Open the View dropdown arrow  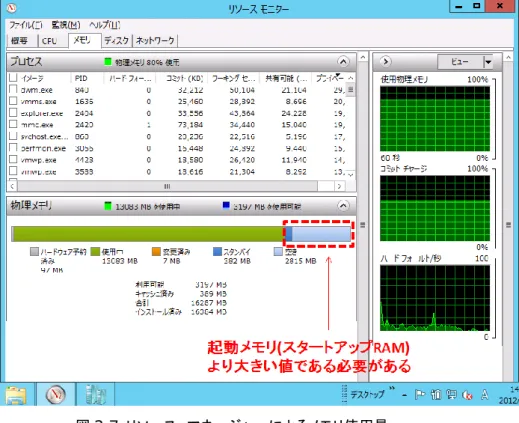[488, 62]
